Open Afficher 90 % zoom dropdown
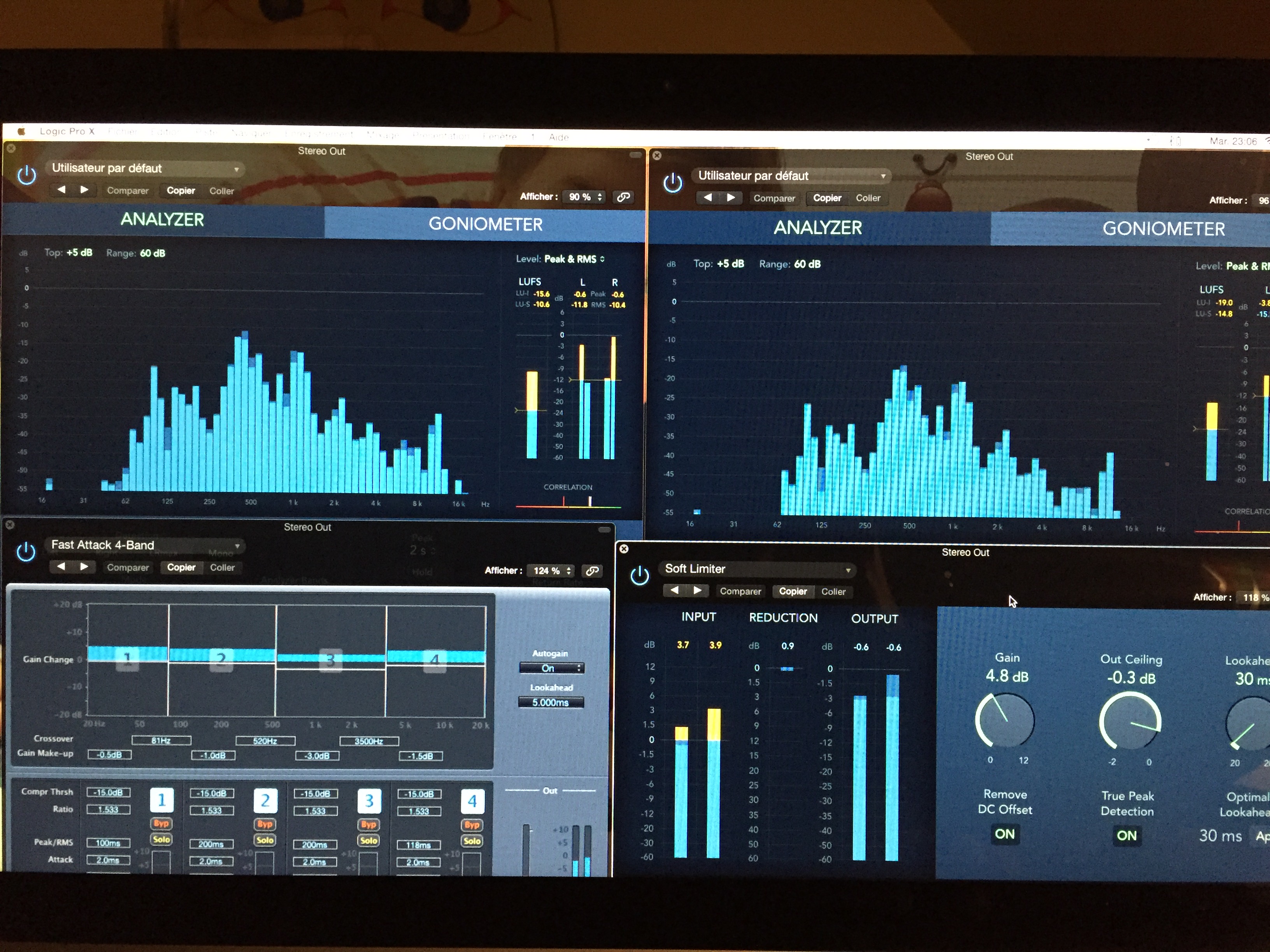The width and height of the screenshot is (1270, 952). pos(584,197)
